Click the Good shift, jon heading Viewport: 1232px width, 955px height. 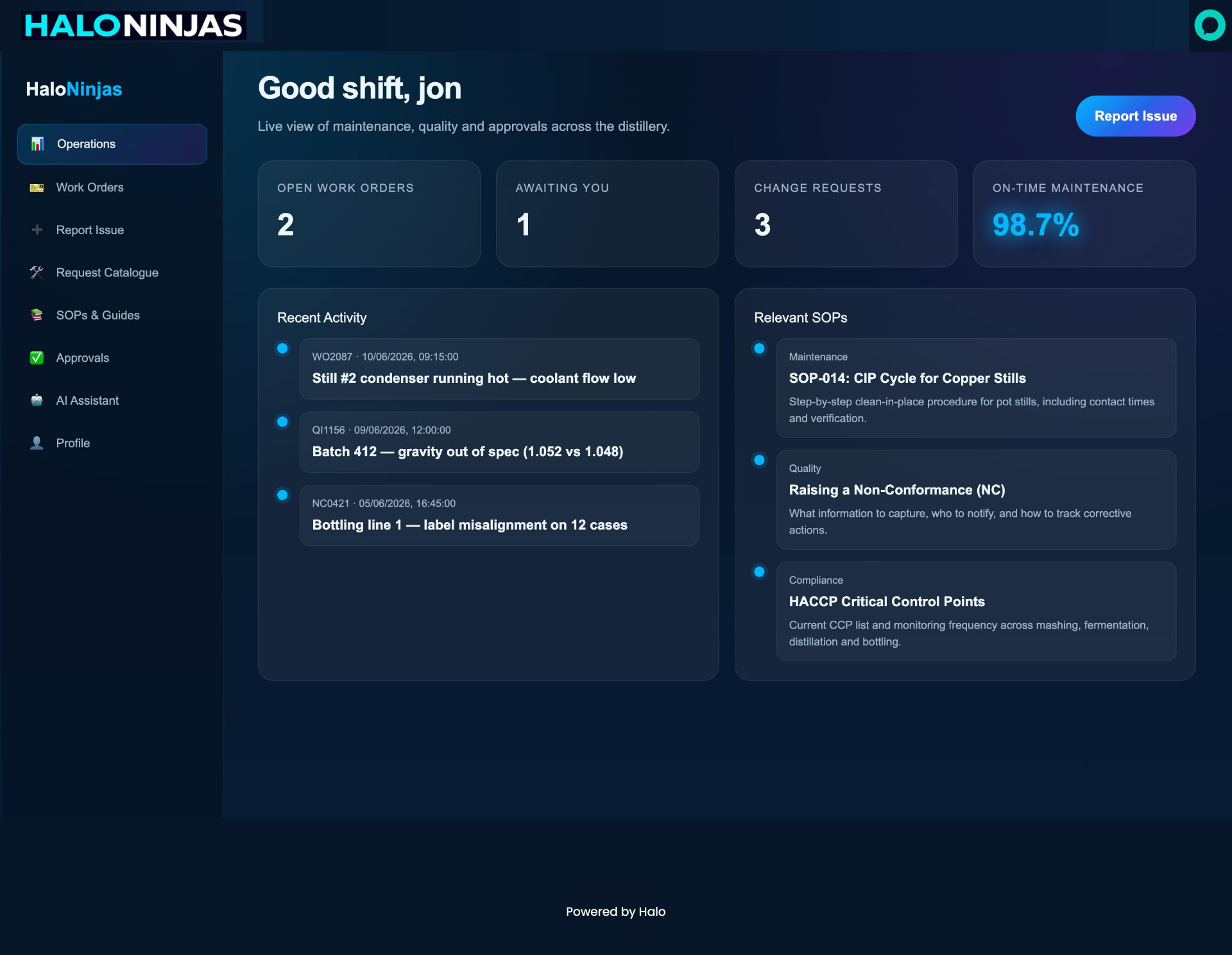click(359, 89)
